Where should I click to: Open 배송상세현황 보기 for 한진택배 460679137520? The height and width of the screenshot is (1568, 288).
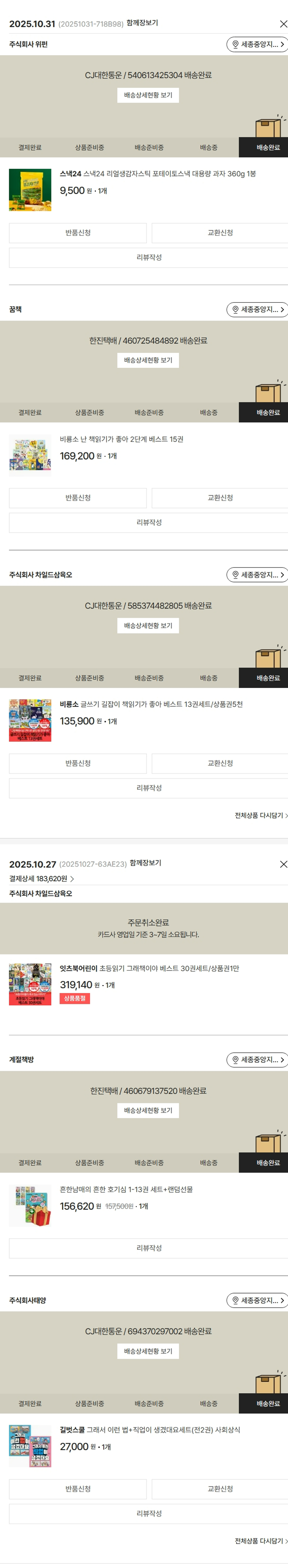148,1110
